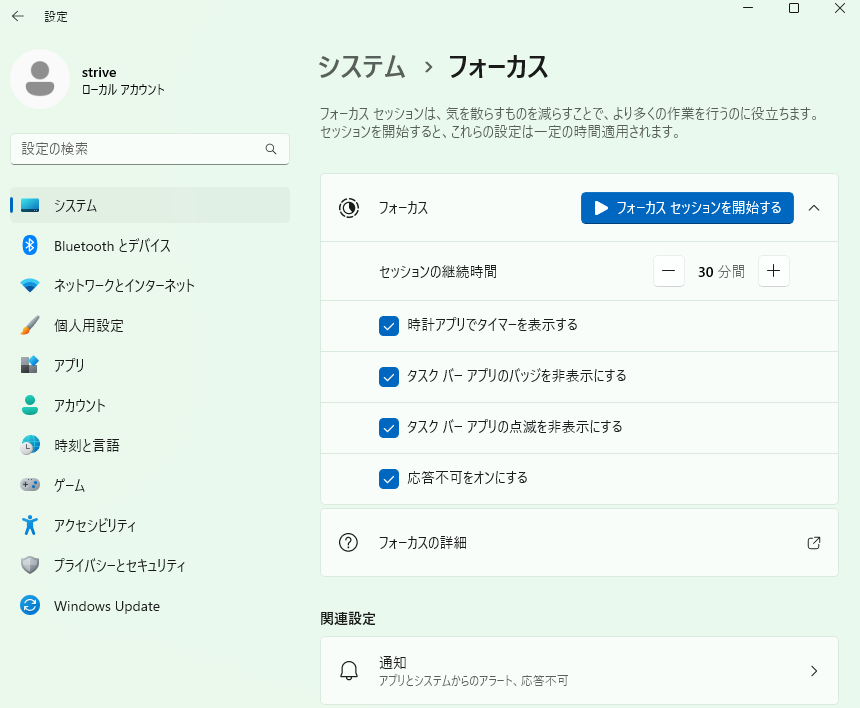Image resolution: width=860 pixels, height=708 pixels.
Task: Open プライバシーとセキュリティ settings
Action: tap(150, 565)
